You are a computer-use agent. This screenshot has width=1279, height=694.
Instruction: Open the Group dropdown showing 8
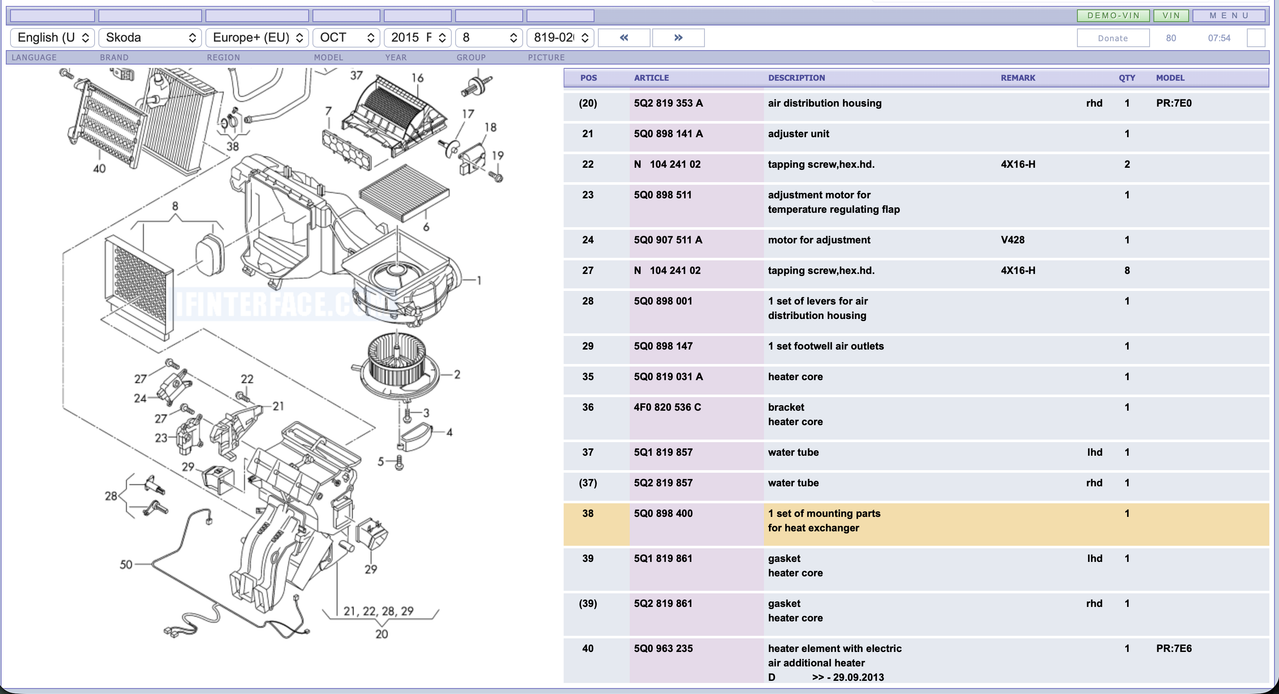(489, 38)
